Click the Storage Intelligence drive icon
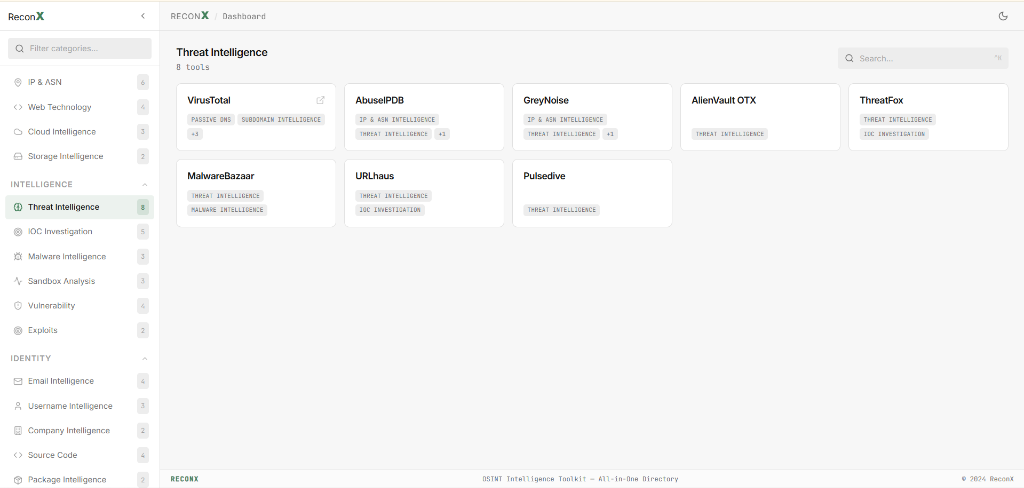Image resolution: width=1024 pixels, height=488 pixels. (x=18, y=157)
